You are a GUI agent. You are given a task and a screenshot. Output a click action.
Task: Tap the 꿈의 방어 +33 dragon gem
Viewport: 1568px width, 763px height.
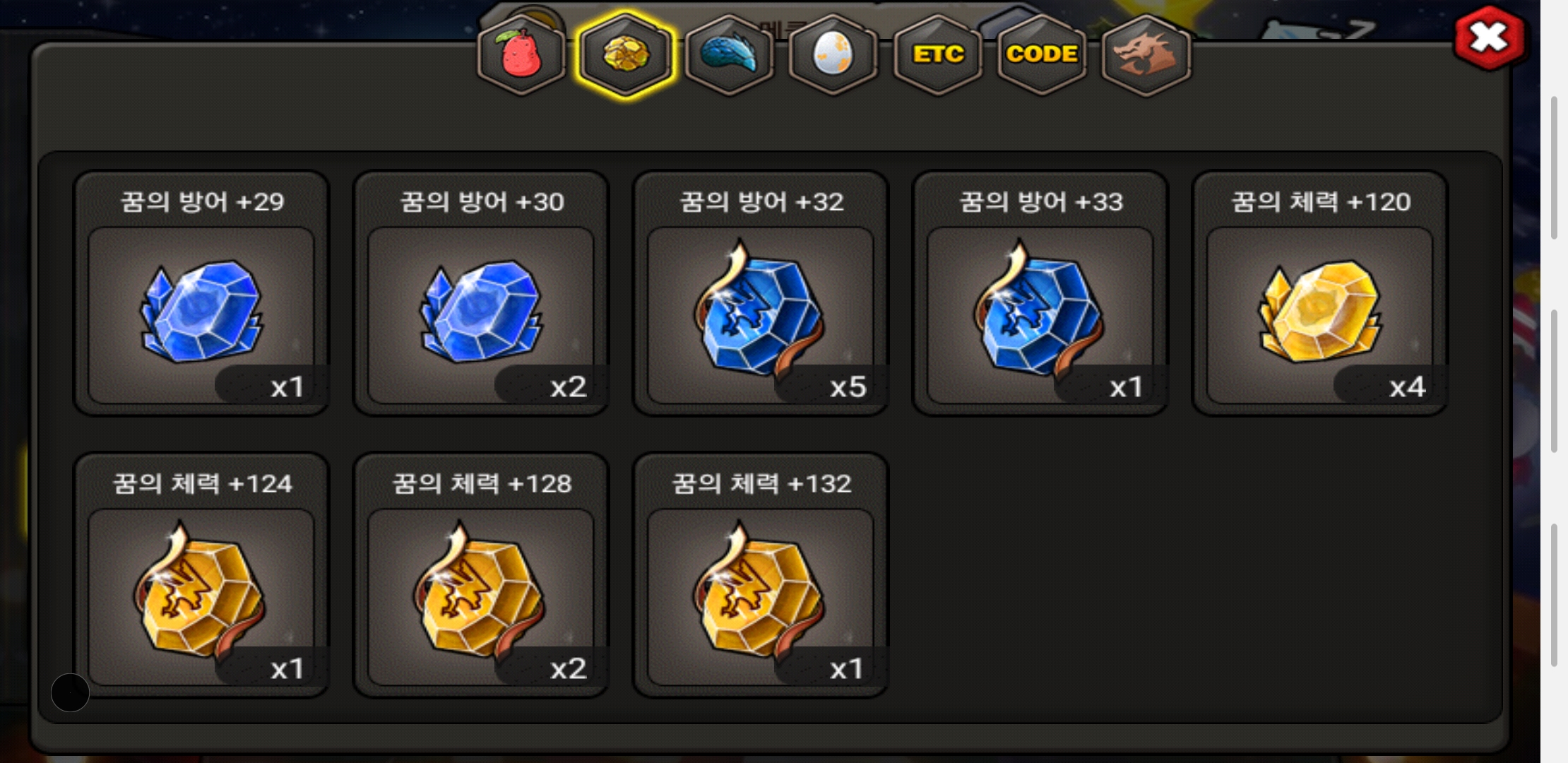(1040, 293)
